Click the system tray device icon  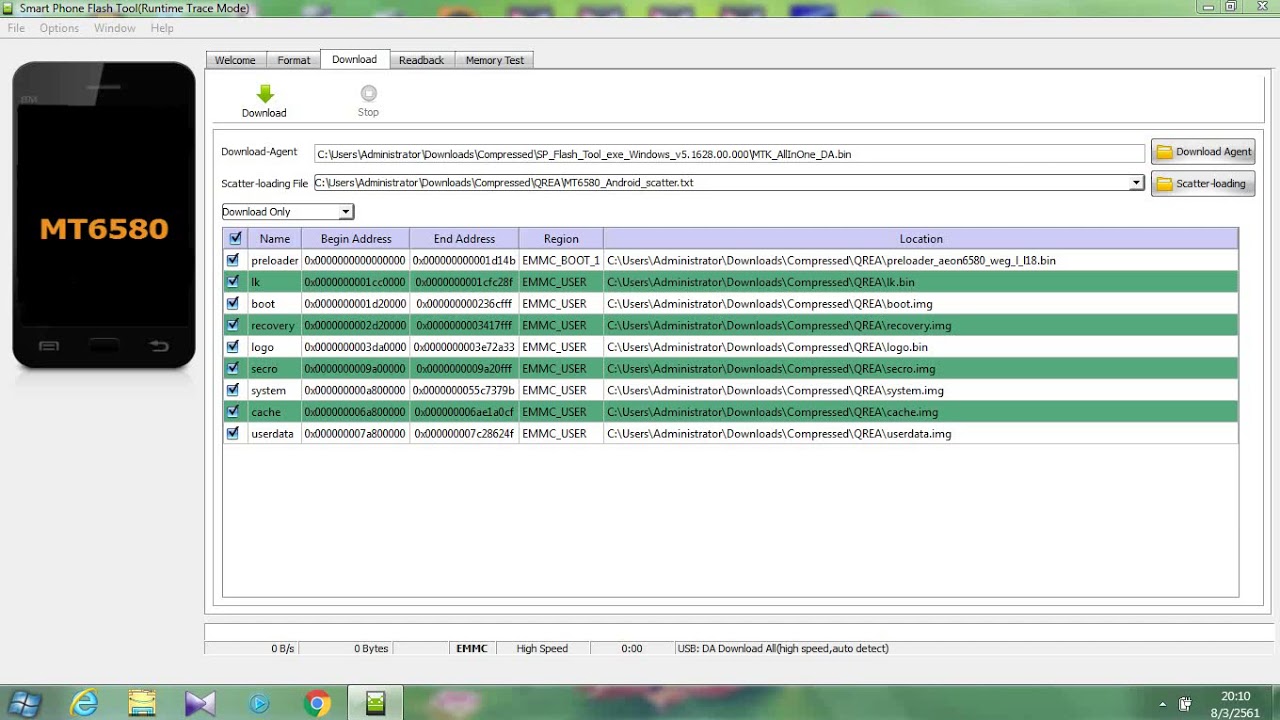coord(1185,704)
